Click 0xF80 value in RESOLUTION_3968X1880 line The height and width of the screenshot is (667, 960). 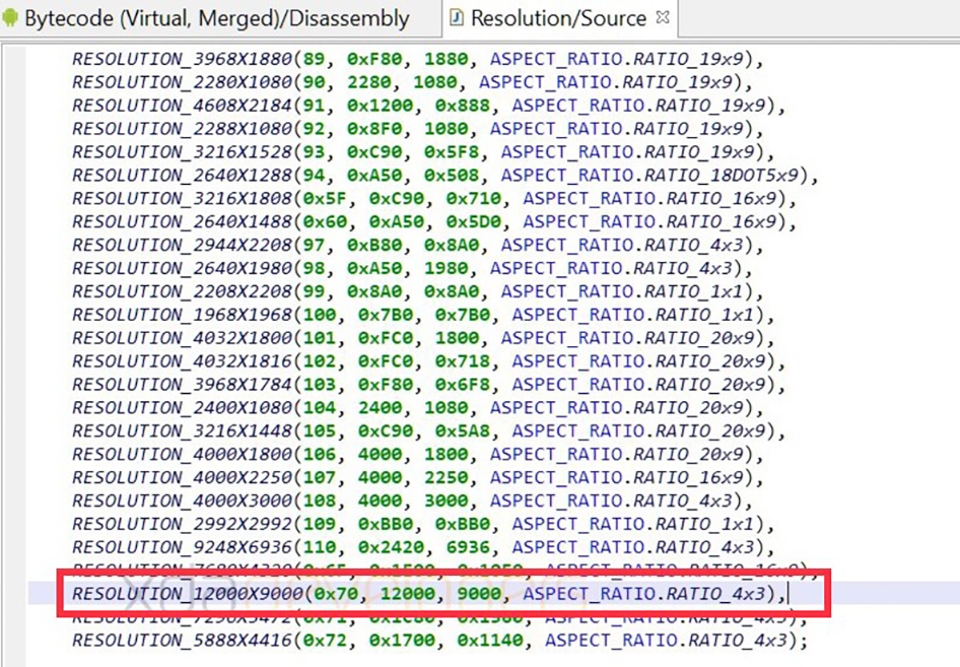[375, 59]
